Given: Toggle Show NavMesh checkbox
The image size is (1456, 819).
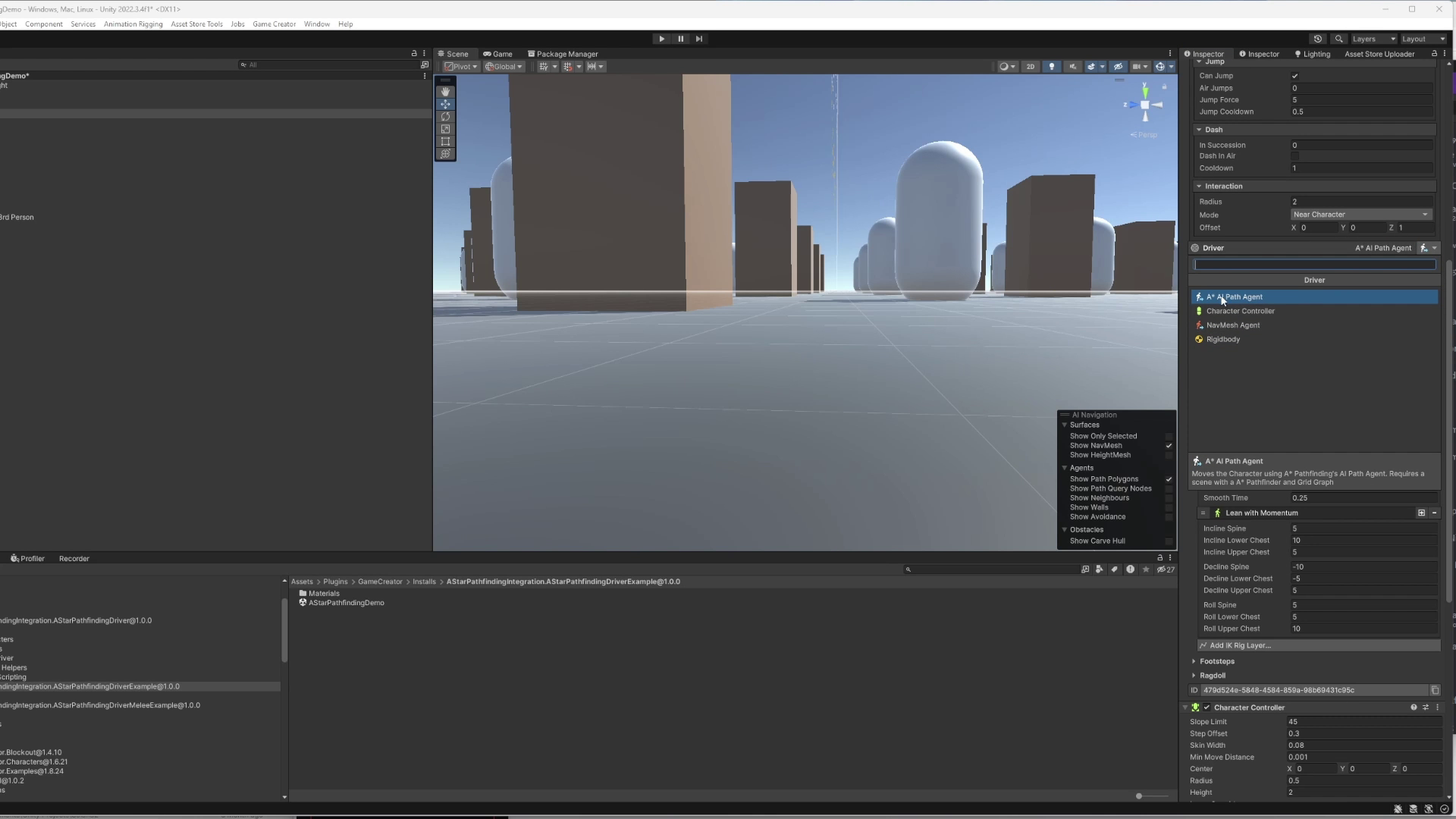Looking at the screenshot, I should (x=1169, y=446).
